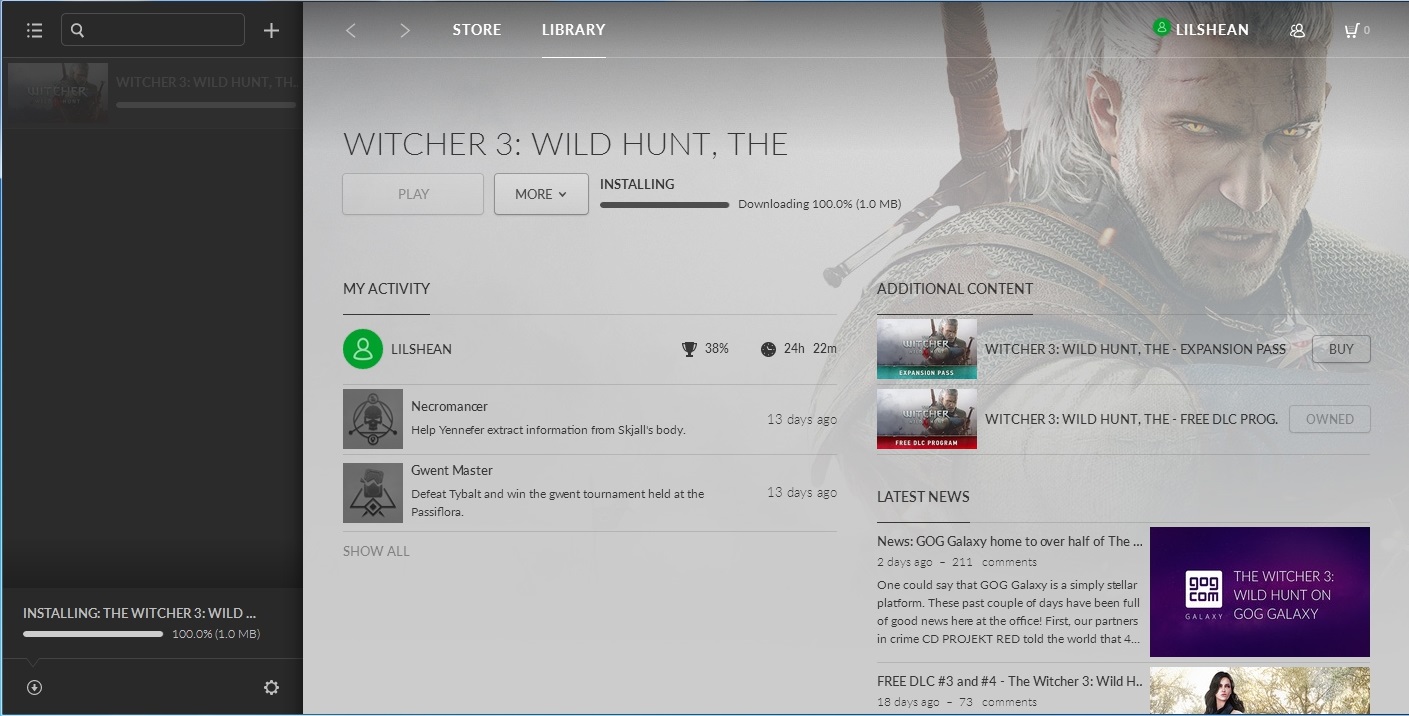Screen dimensions: 1409x716
Task: Click the Witcher 3 sidebar item progress bar
Action: 206,104
